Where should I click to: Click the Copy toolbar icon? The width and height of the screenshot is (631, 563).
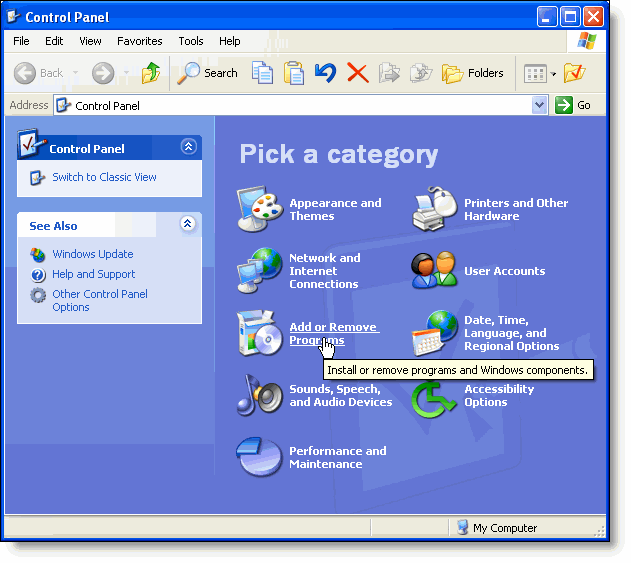coord(262,73)
